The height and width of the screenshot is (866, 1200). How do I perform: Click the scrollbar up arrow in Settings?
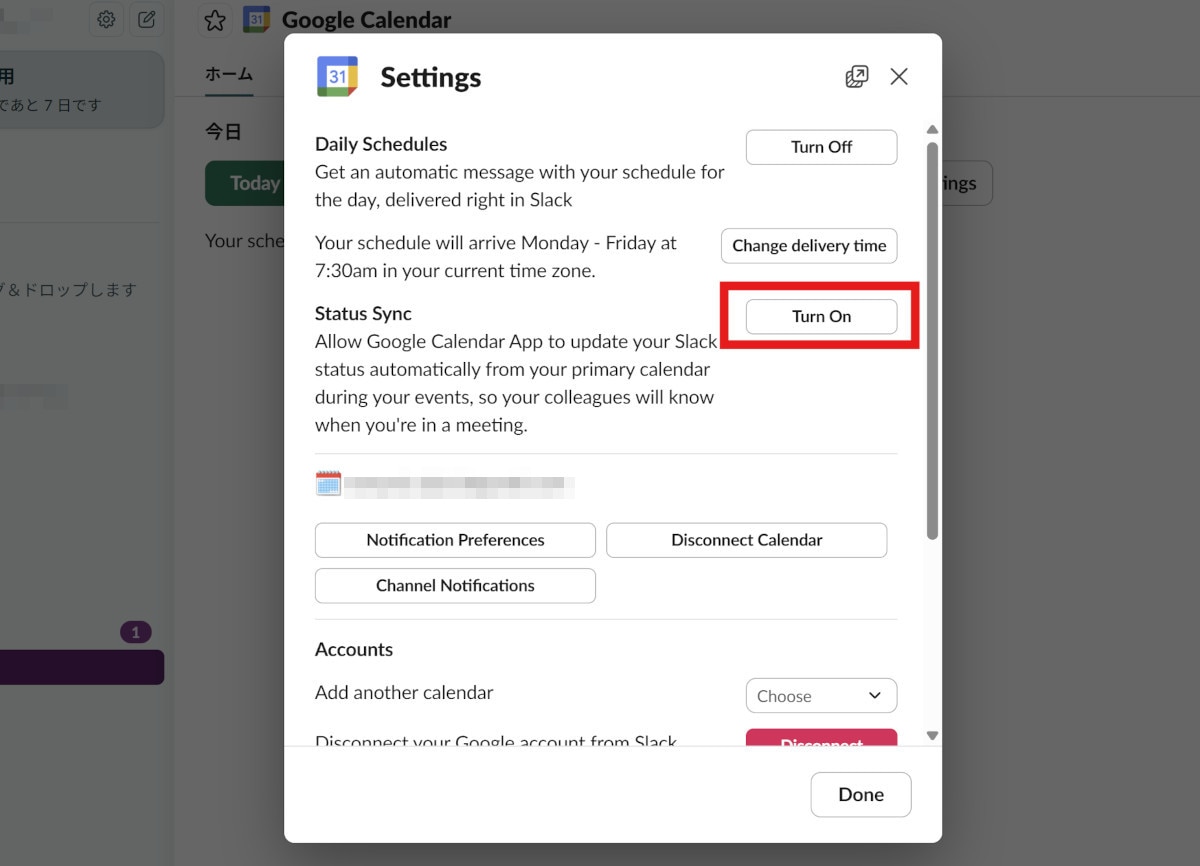point(932,130)
